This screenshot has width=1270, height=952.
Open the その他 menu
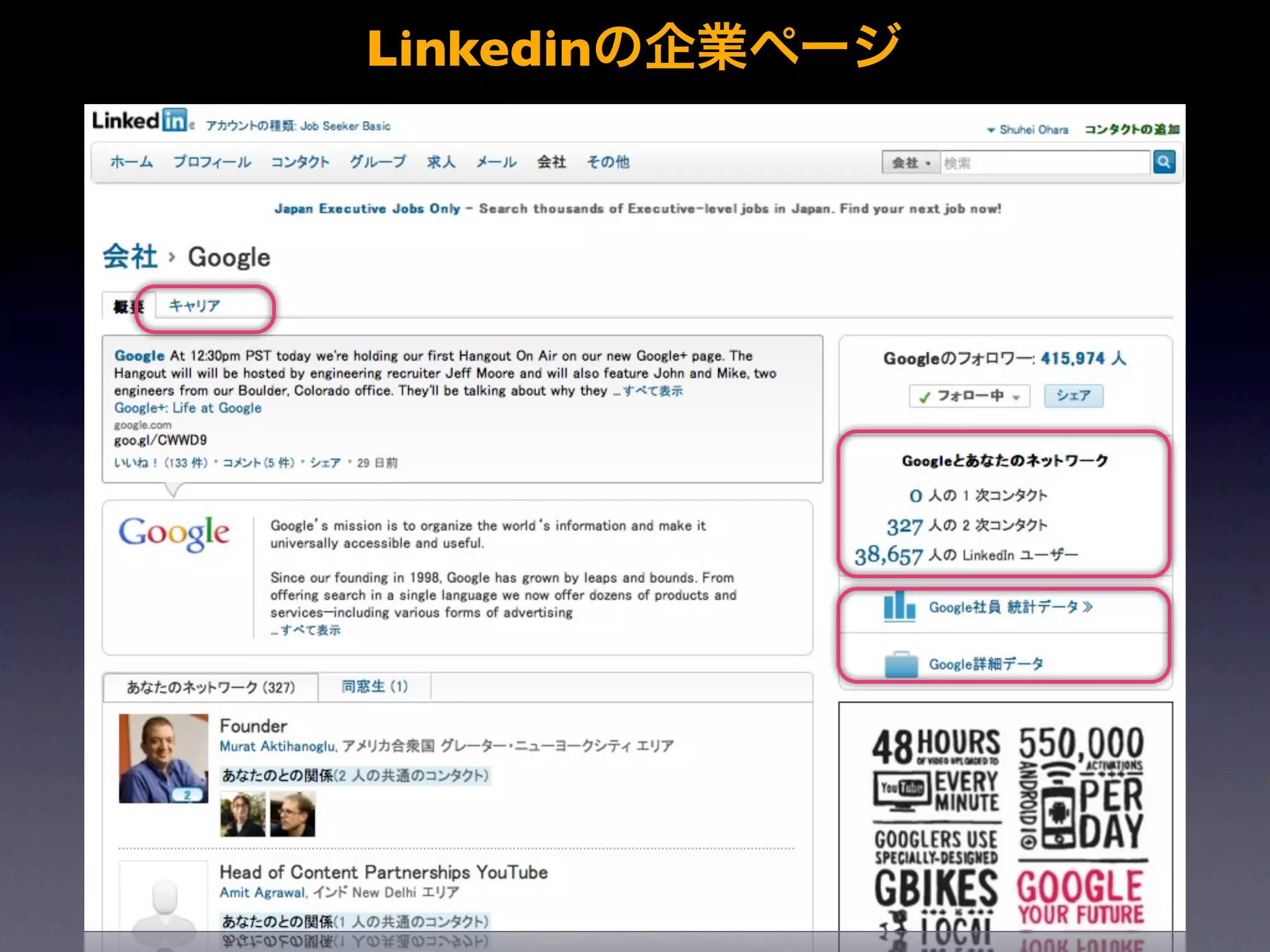pos(608,162)
